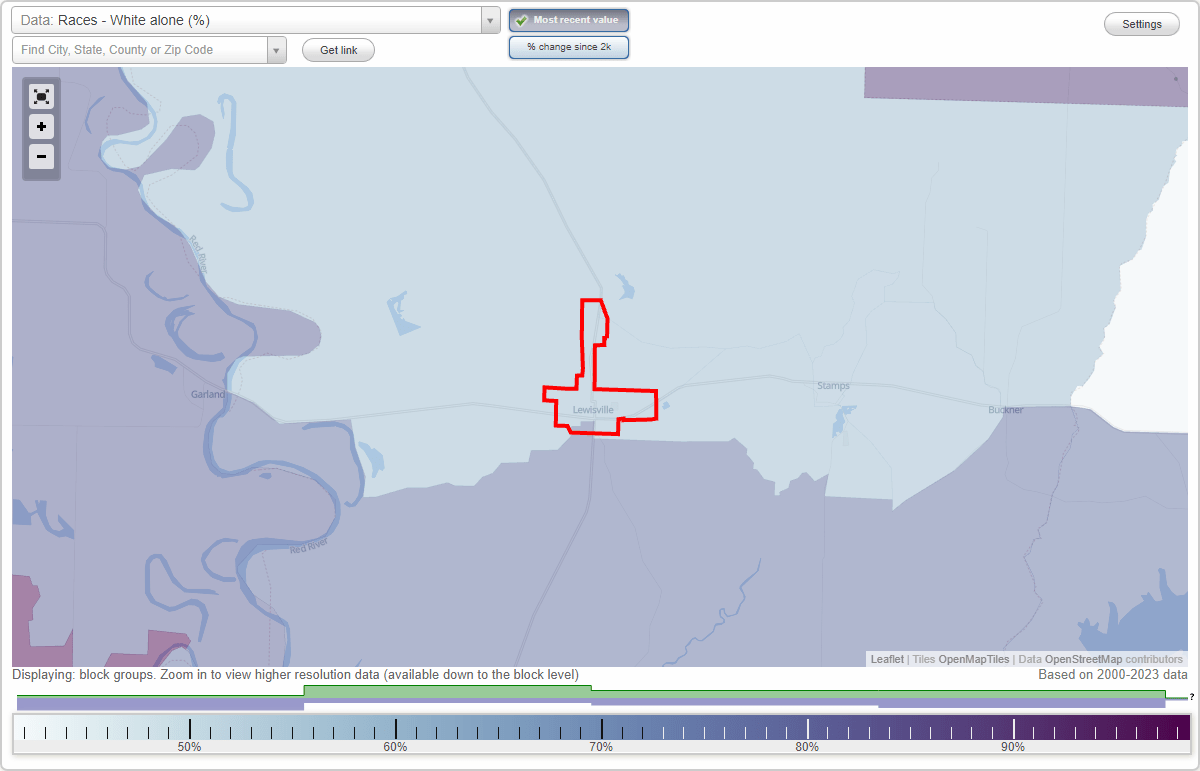The height and width of the screenshot is (771, 1200).
Task: Click the Get link button
Action: point(337,49)
